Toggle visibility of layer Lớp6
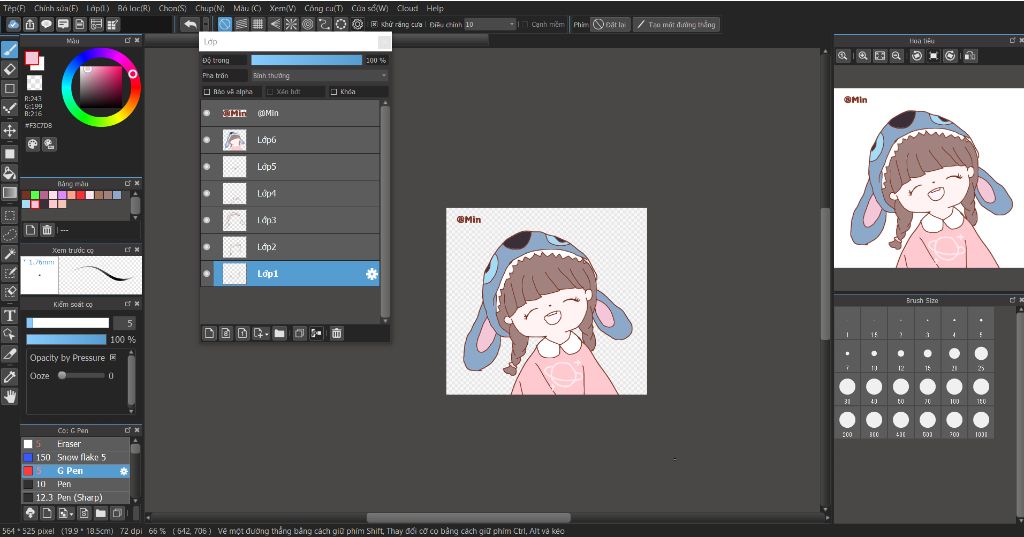This screenshot has width=1024, height=537. [x=207, y=140]
